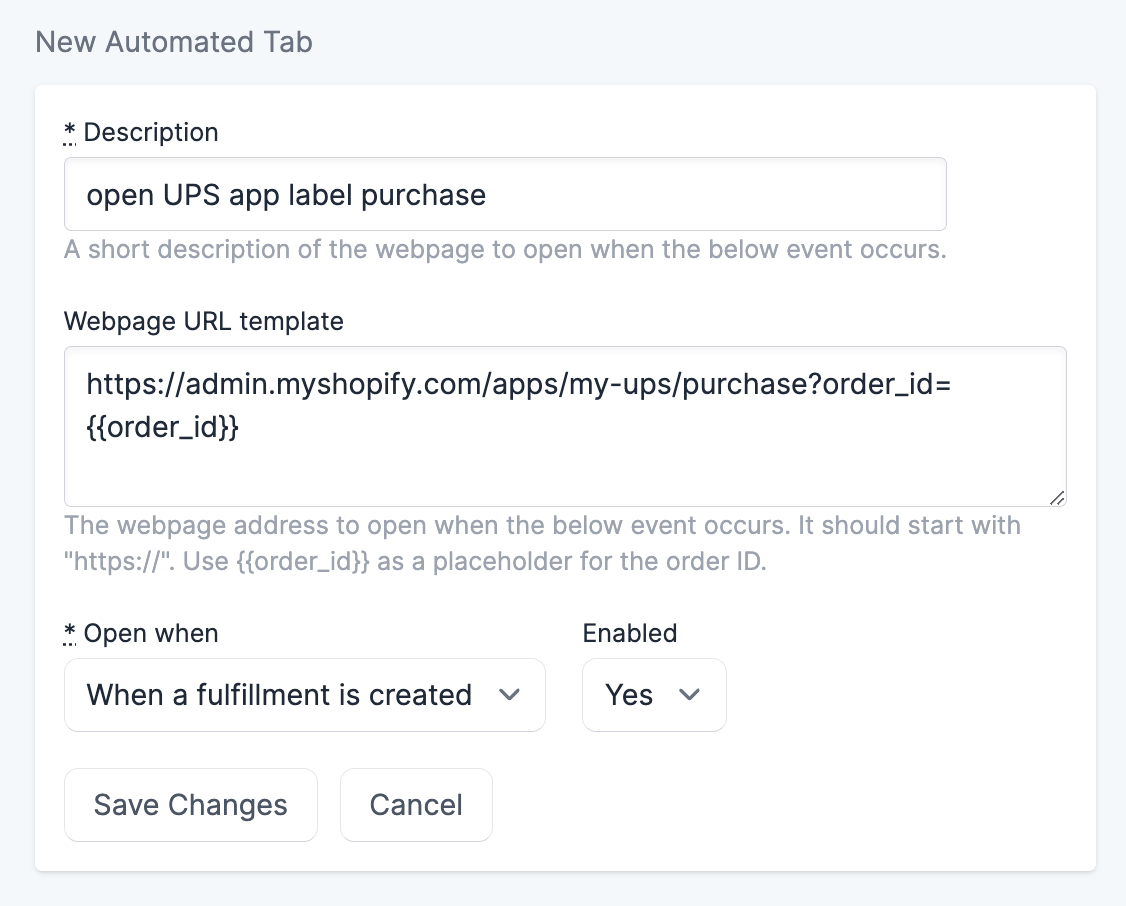Screen dimensions: 1126x906
Task: Click the Enabled label above the Yes select
Action: click(630, 633)
